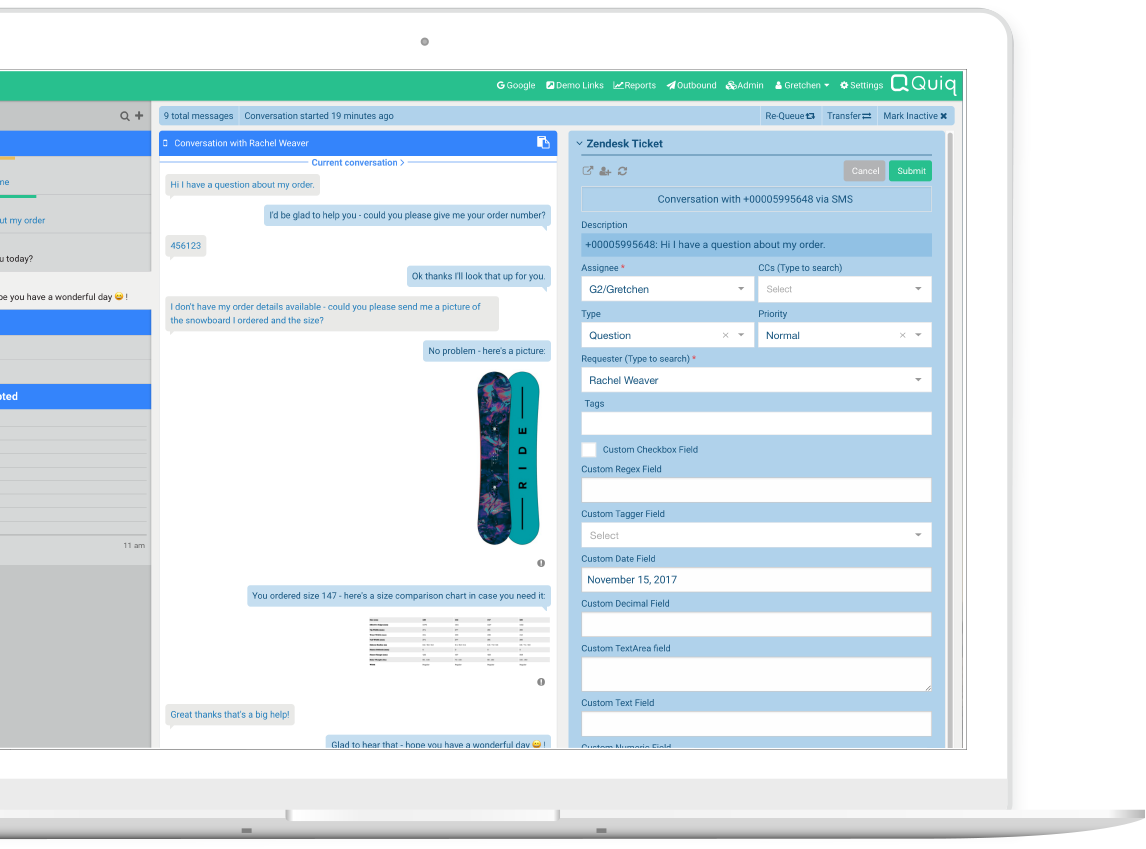Click '9 total messages' in the status bar

(x=199, y=116)
